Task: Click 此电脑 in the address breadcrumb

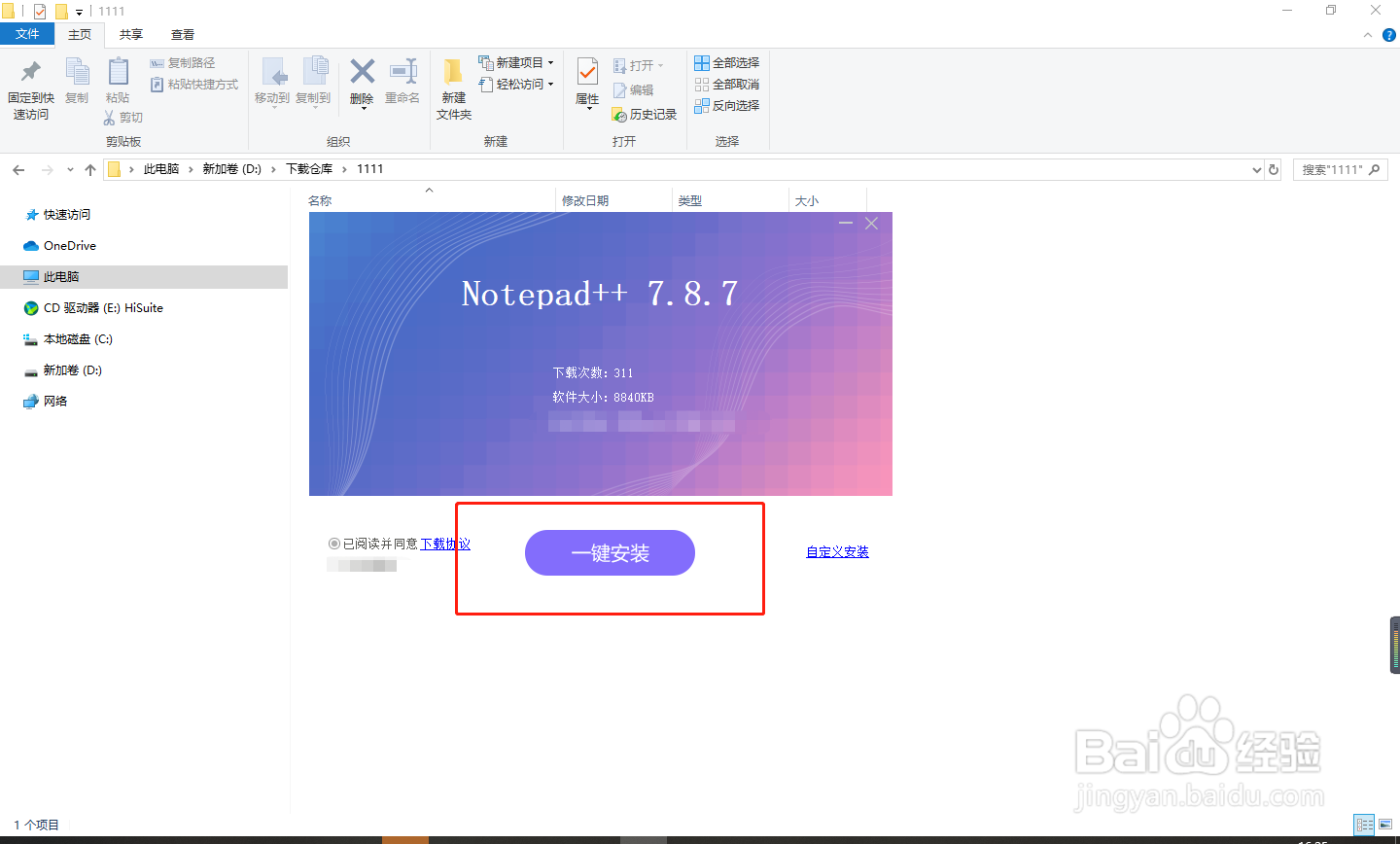Action: point(161,169)
